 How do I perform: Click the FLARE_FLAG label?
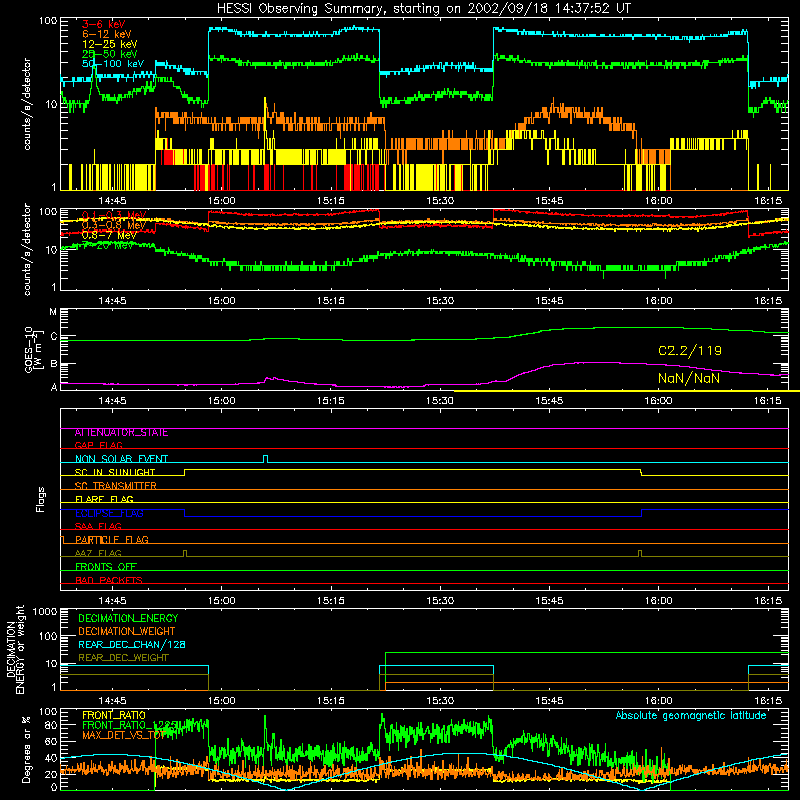[104, 499]
